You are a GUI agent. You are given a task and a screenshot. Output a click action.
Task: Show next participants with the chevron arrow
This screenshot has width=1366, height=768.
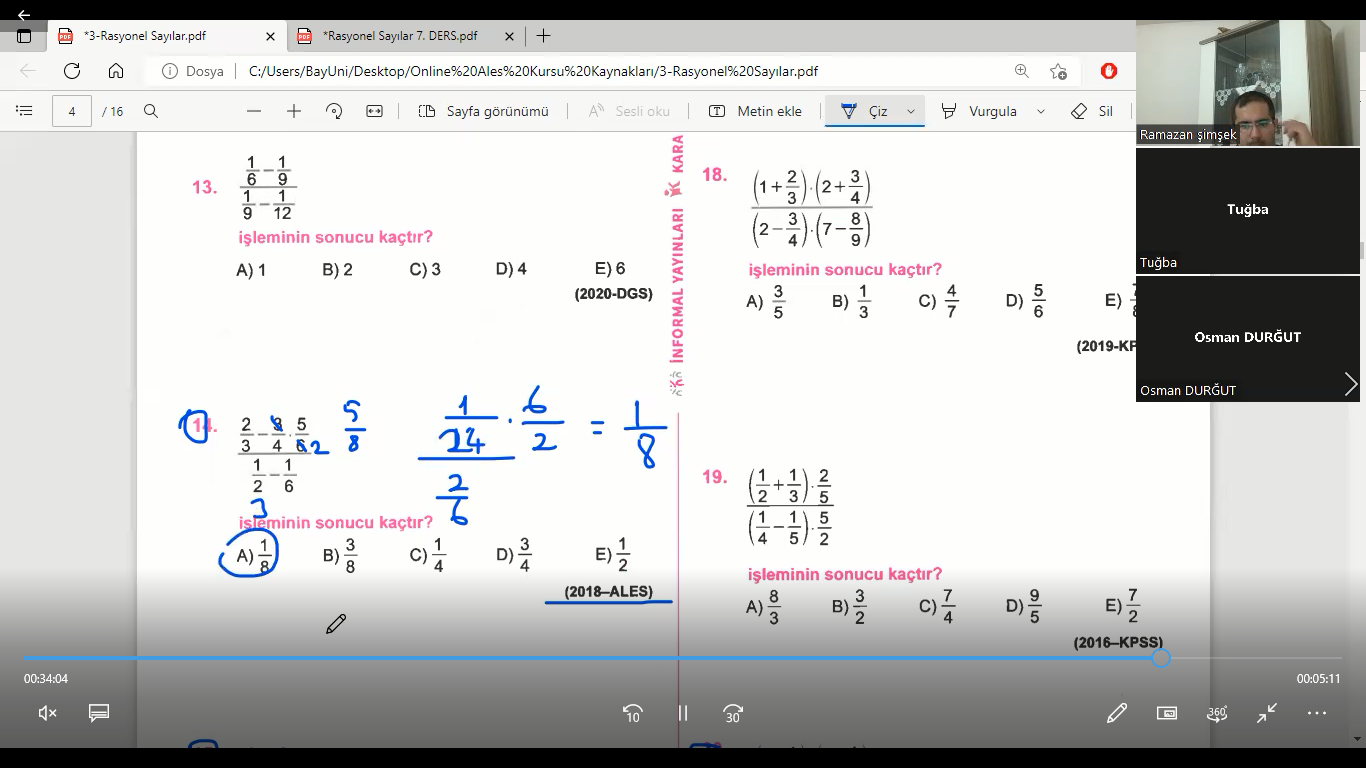coord(1350,384)
